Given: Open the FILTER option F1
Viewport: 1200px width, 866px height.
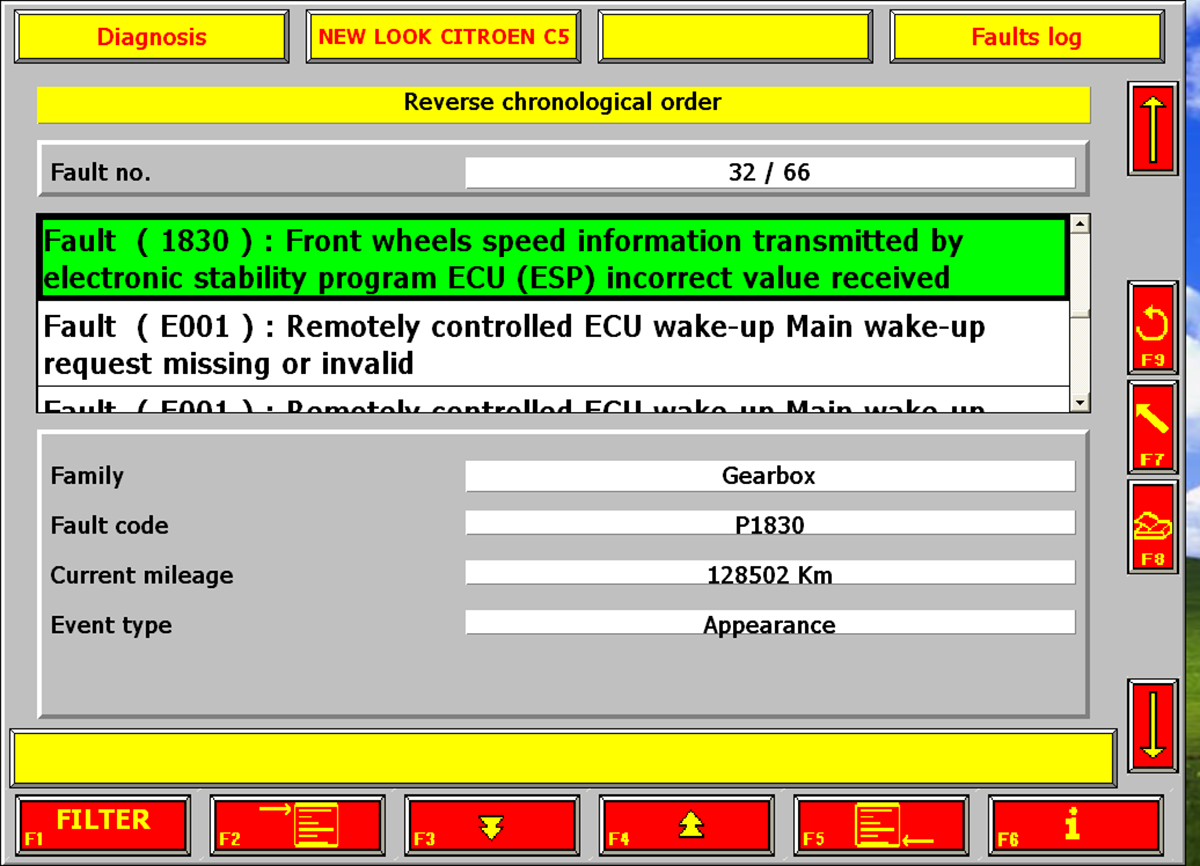Looking at the screenshot, I should (103, 825).
